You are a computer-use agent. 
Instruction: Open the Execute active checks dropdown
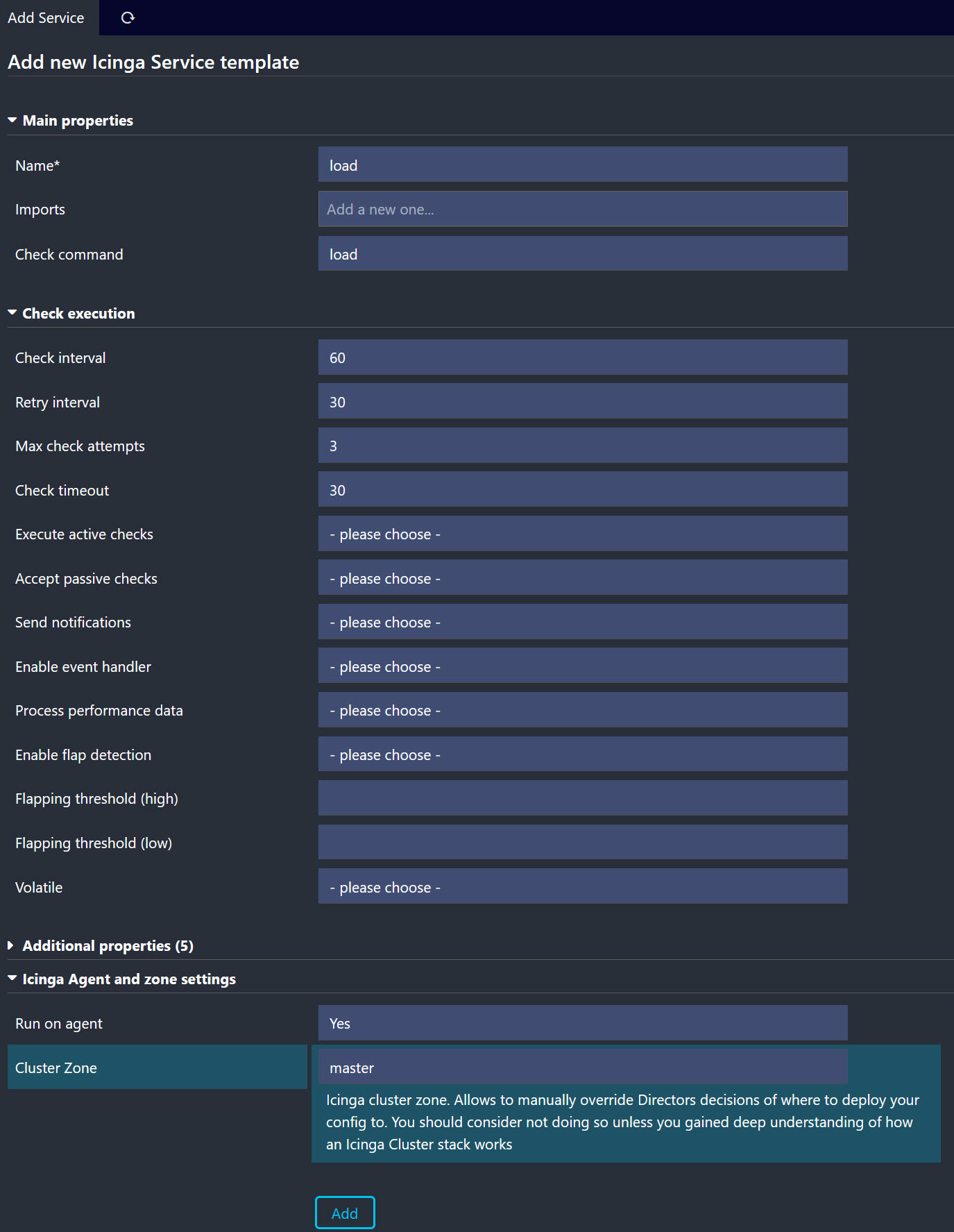tap(583, 534)
